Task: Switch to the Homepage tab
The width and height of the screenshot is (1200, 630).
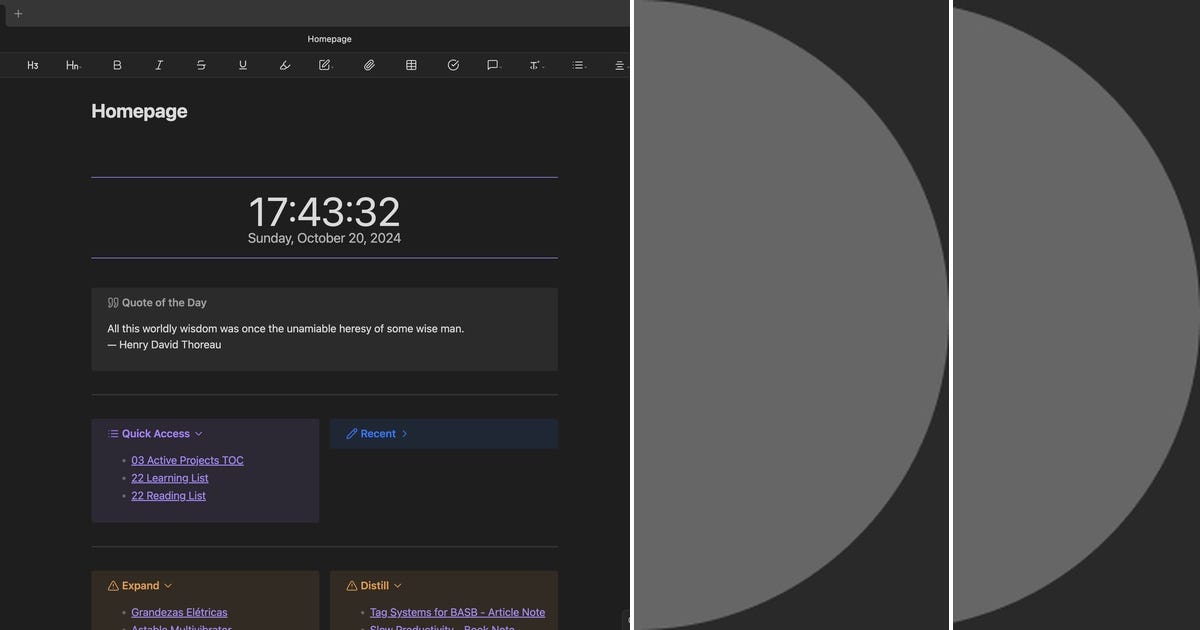Action: pos(329,38)
